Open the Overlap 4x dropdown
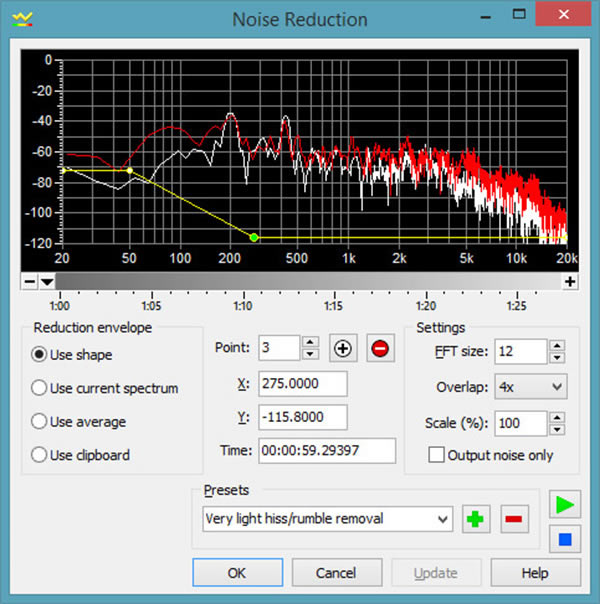Image resolution: width=600 pixels, height=604 pixels. [529, 386]
